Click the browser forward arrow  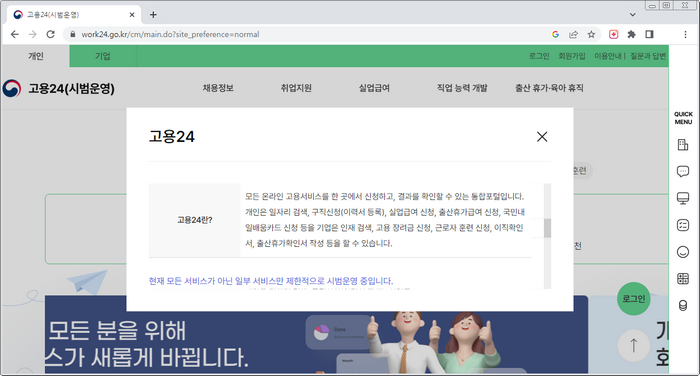[33, 34]
